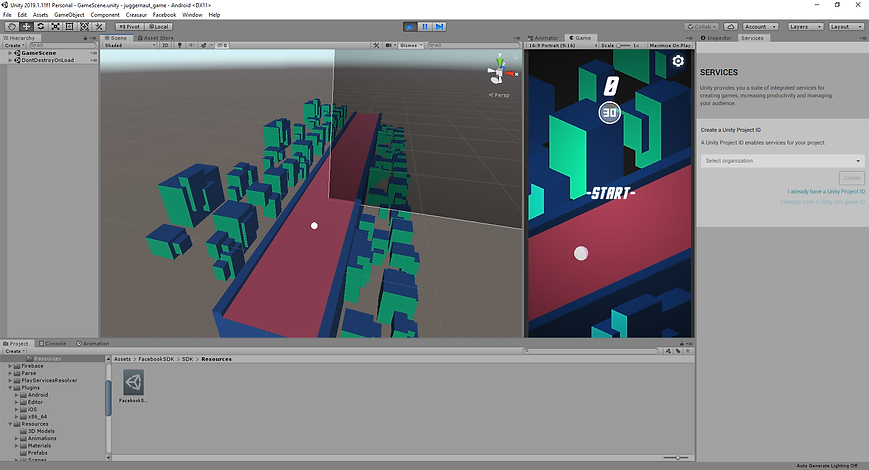Click the Play button
The image size is (869, 470).
pyautogui.click(x=410, y=26)
